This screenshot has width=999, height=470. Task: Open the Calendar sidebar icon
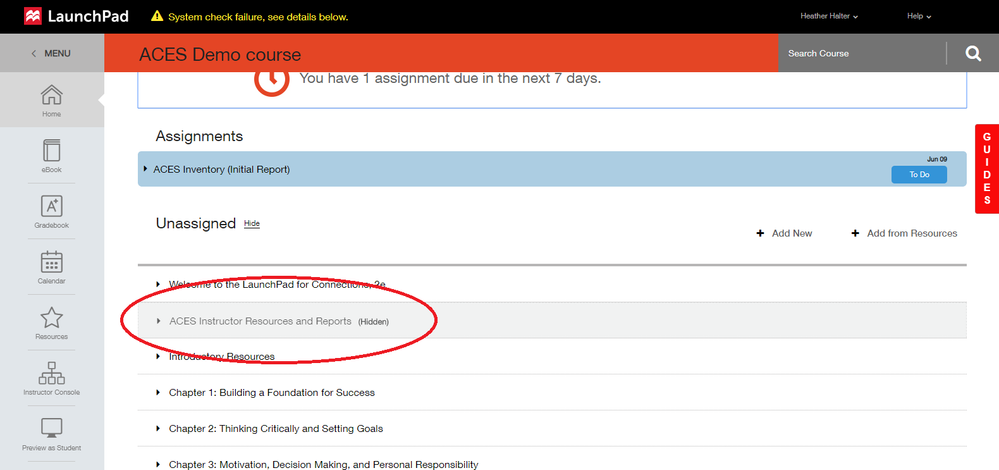(51, 263)
